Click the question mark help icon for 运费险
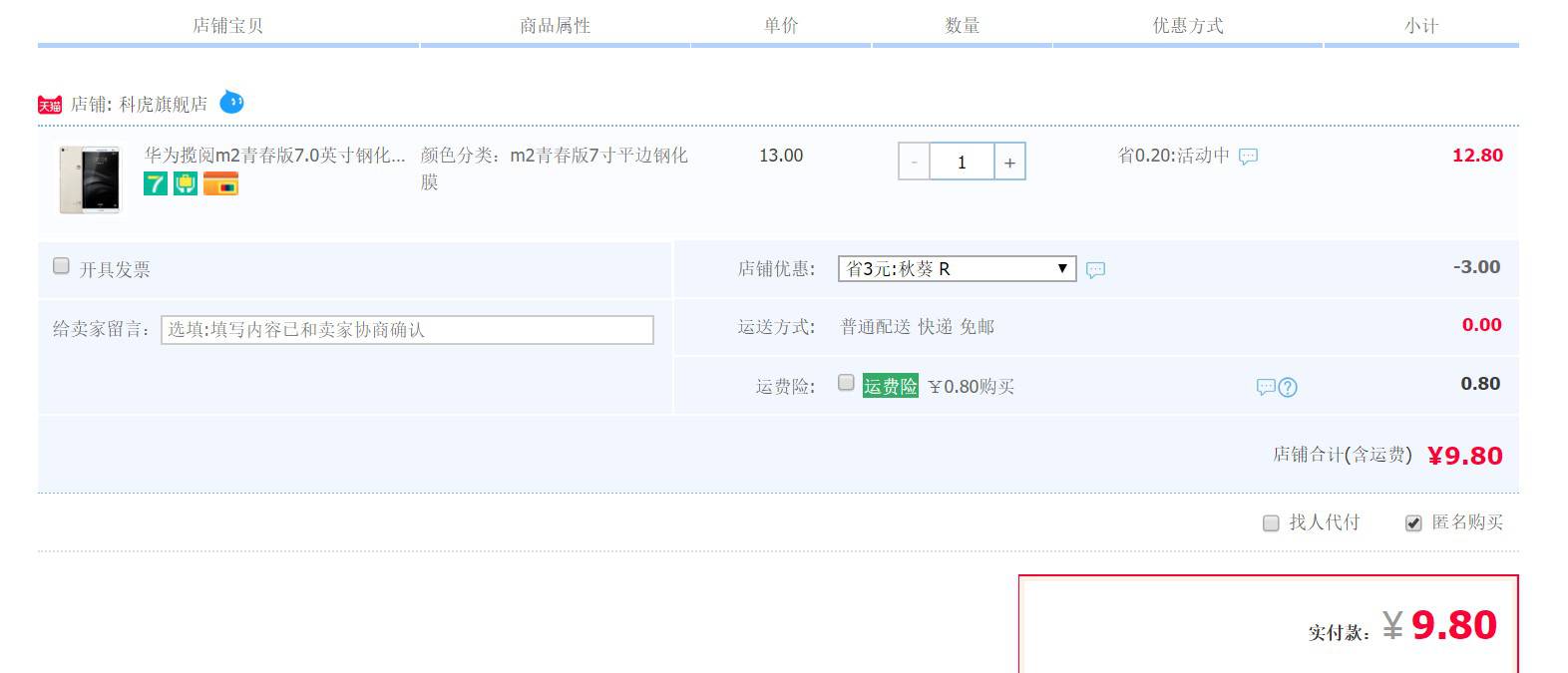Image resolution: width=1568 pixels, height=673 pixels. [1288, 387]
